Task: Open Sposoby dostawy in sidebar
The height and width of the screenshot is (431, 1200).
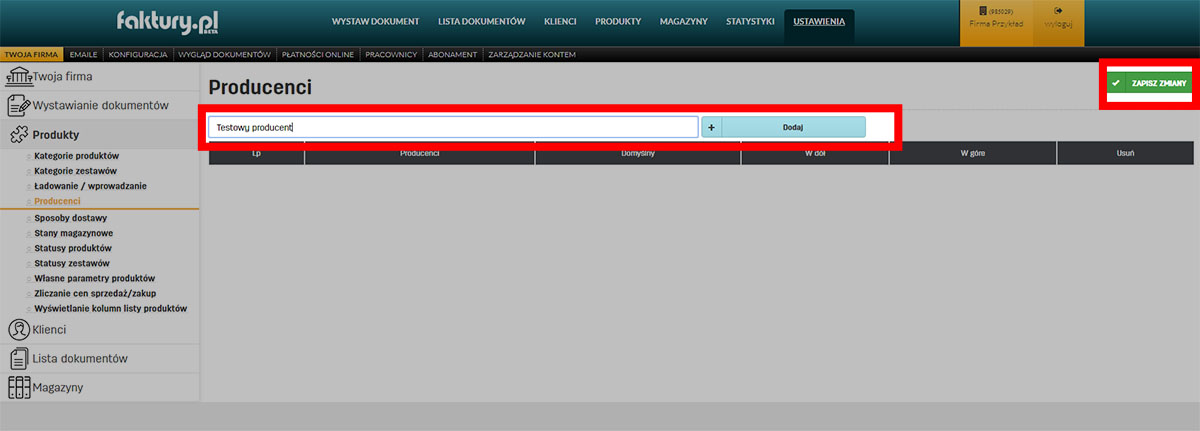Action: (71, 217)
